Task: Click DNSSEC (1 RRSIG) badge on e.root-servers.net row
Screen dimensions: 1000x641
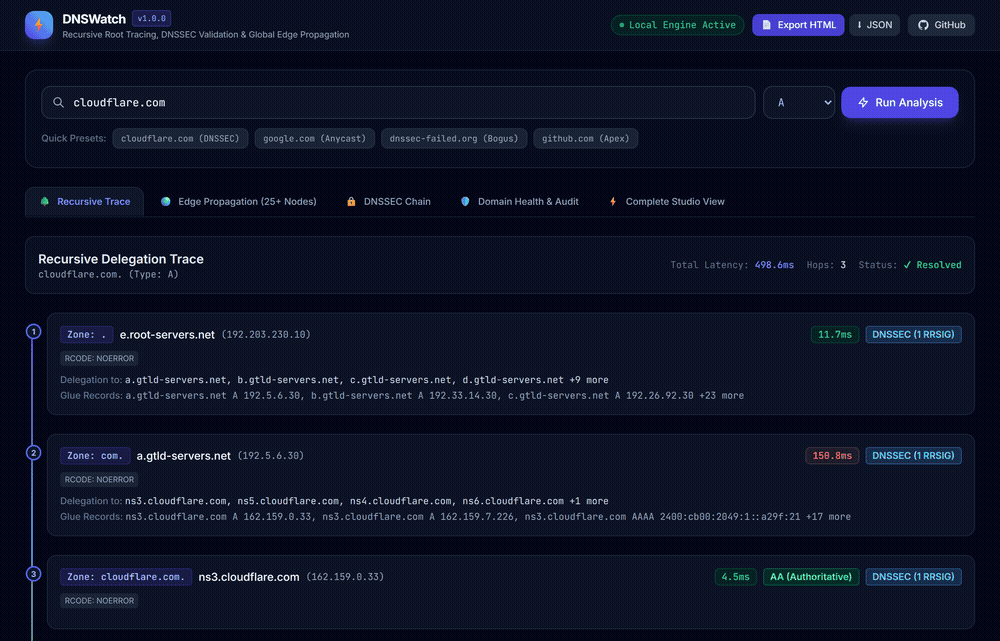Action: pos(913,334)
